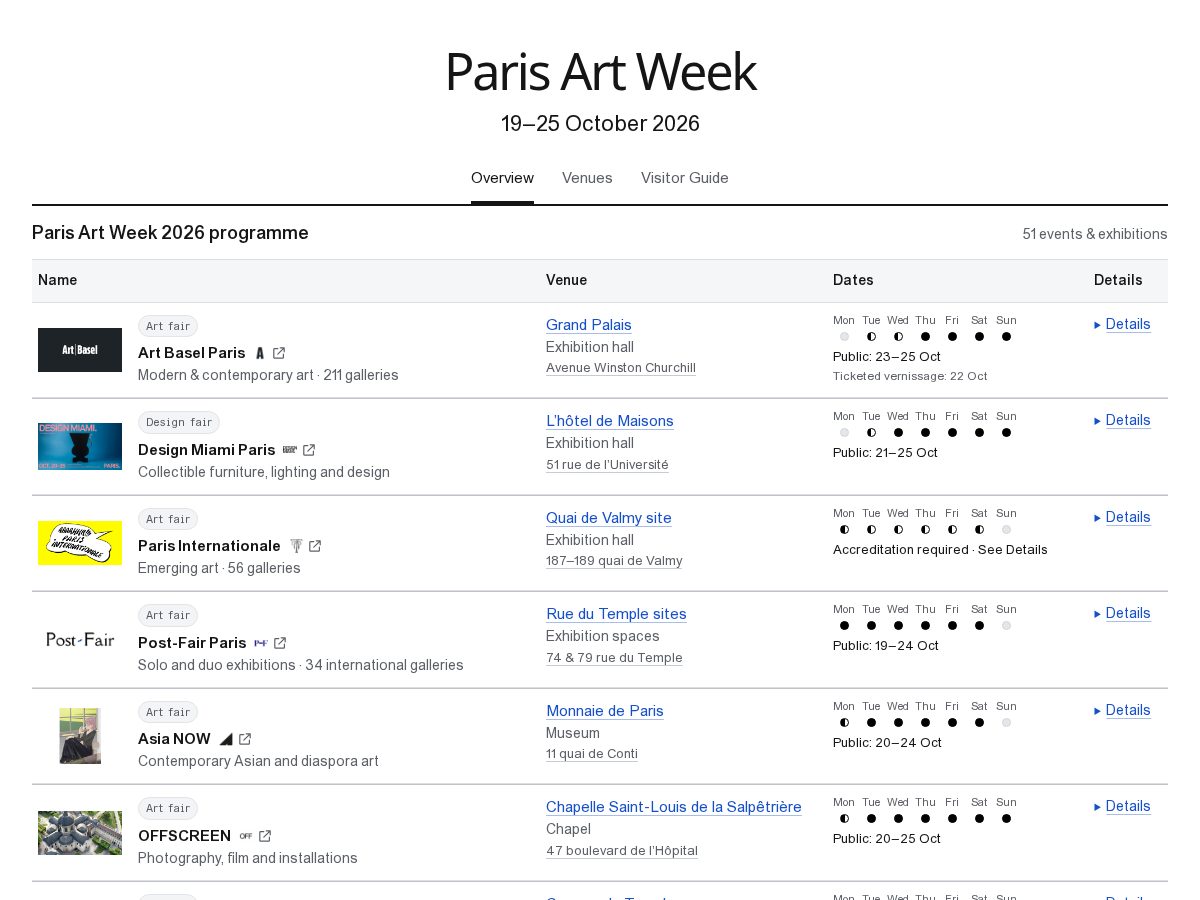Screen dimensions: 1200x900
Task: Click the Art Basel Paris event name
Action: pyautogui.click(x=192, y=353)
